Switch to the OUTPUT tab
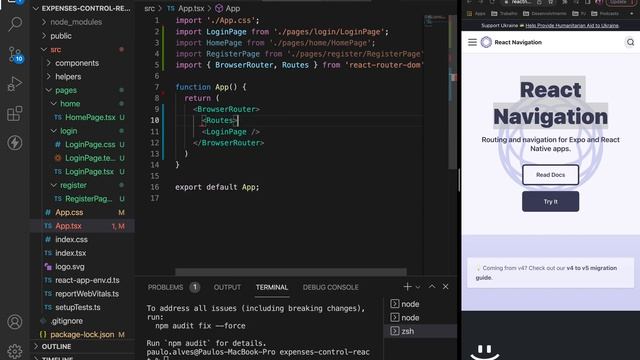Viewport: 640px width, 360px height. 227,287
